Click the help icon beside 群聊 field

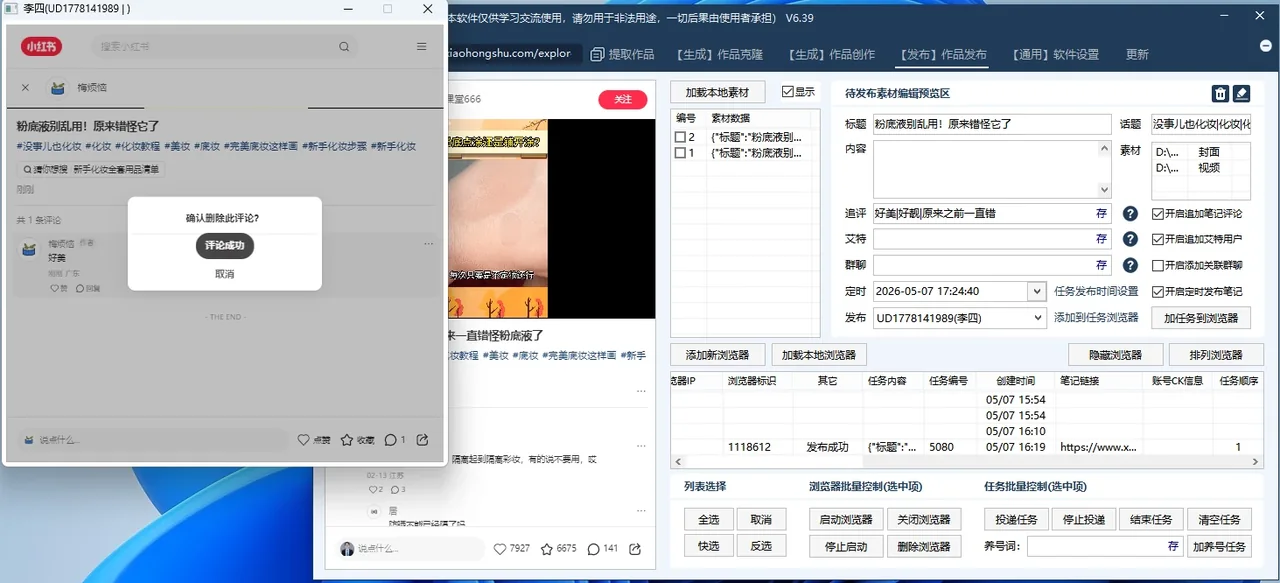(x=1130, y=266)
